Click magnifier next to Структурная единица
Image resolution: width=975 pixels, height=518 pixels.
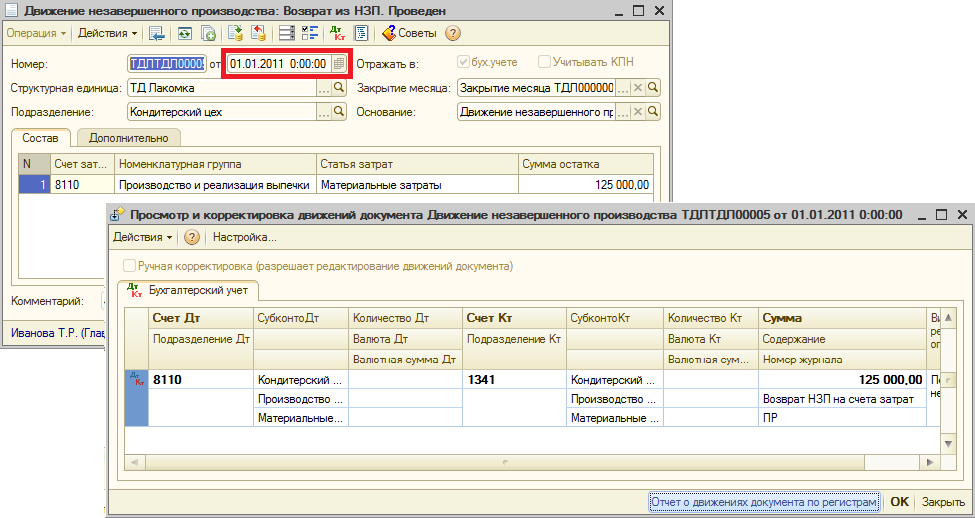pyautogui.click(x=339, y=88)
